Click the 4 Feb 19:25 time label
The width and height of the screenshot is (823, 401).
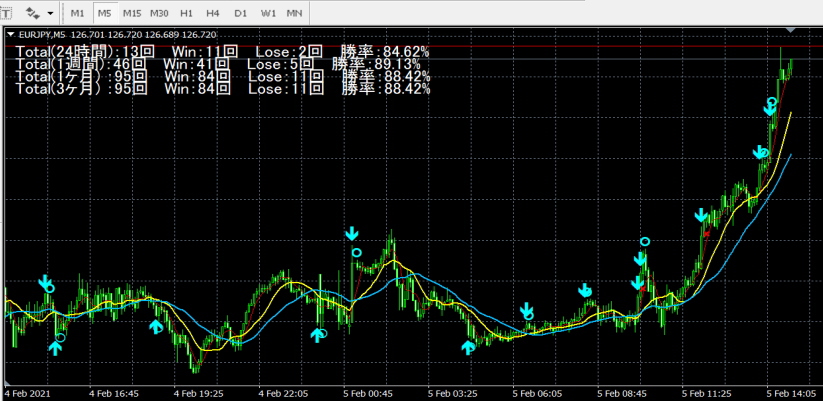pos(199,393)
